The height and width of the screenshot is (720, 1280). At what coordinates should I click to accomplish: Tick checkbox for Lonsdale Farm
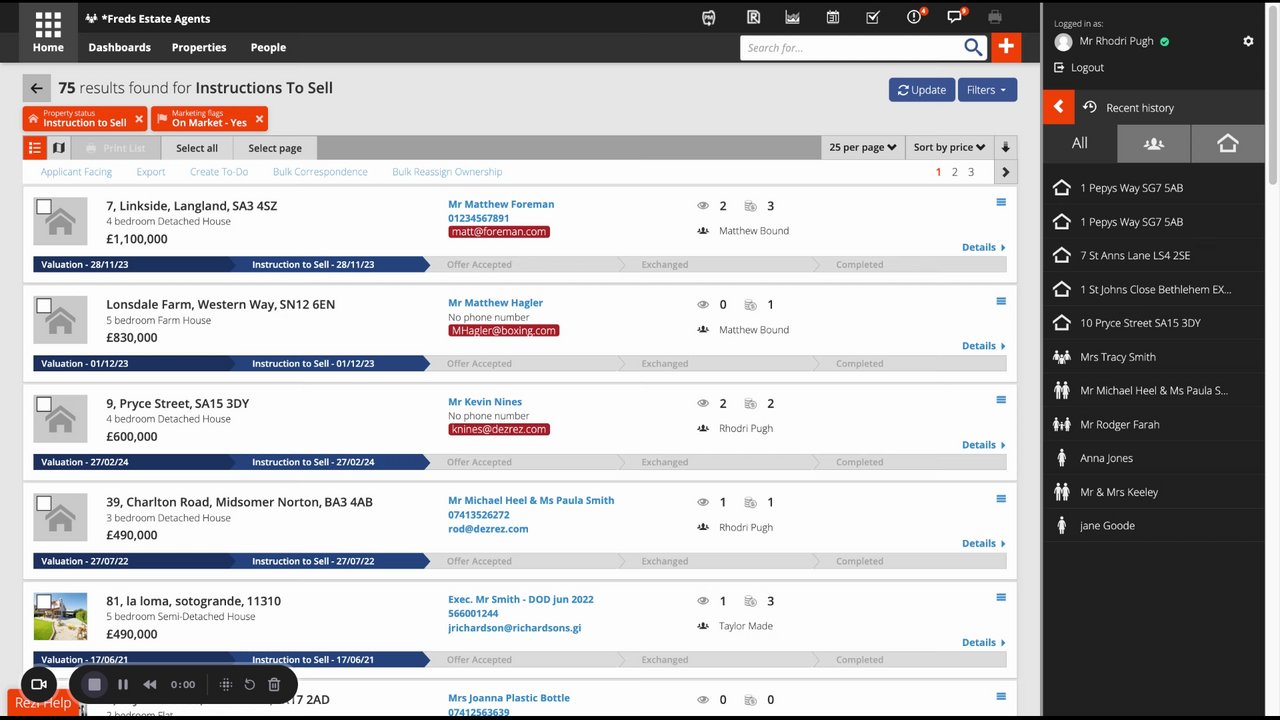coord(43,306)
